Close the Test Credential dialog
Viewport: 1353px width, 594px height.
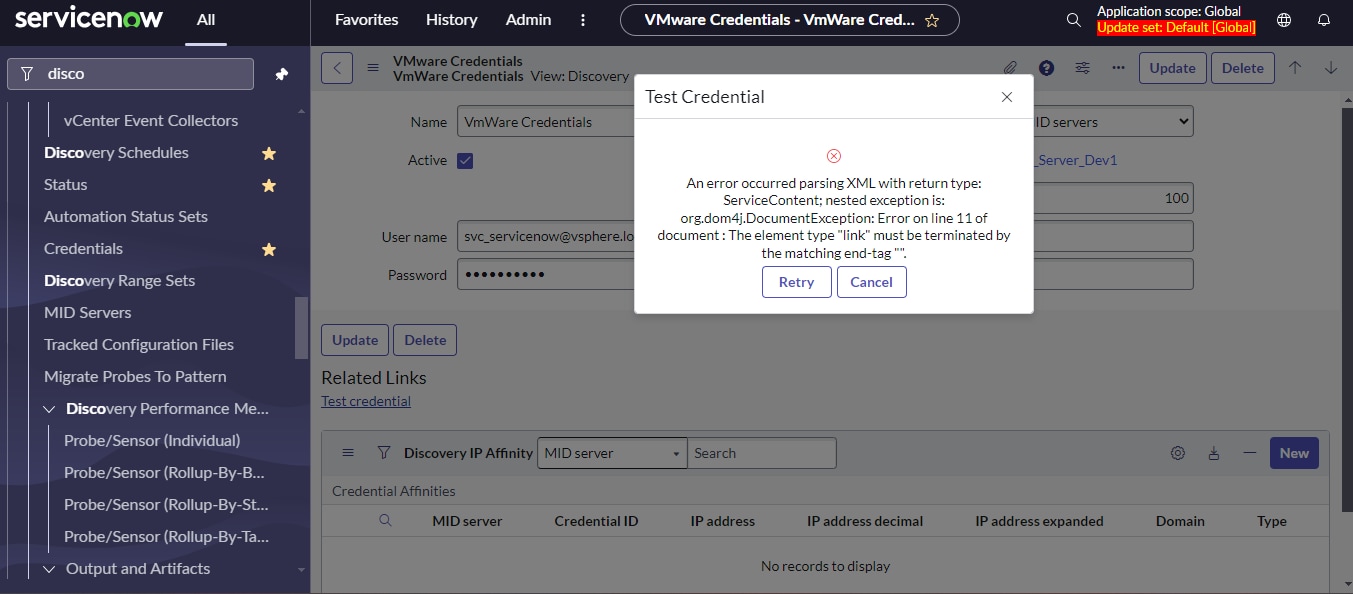click(1007, 97)
